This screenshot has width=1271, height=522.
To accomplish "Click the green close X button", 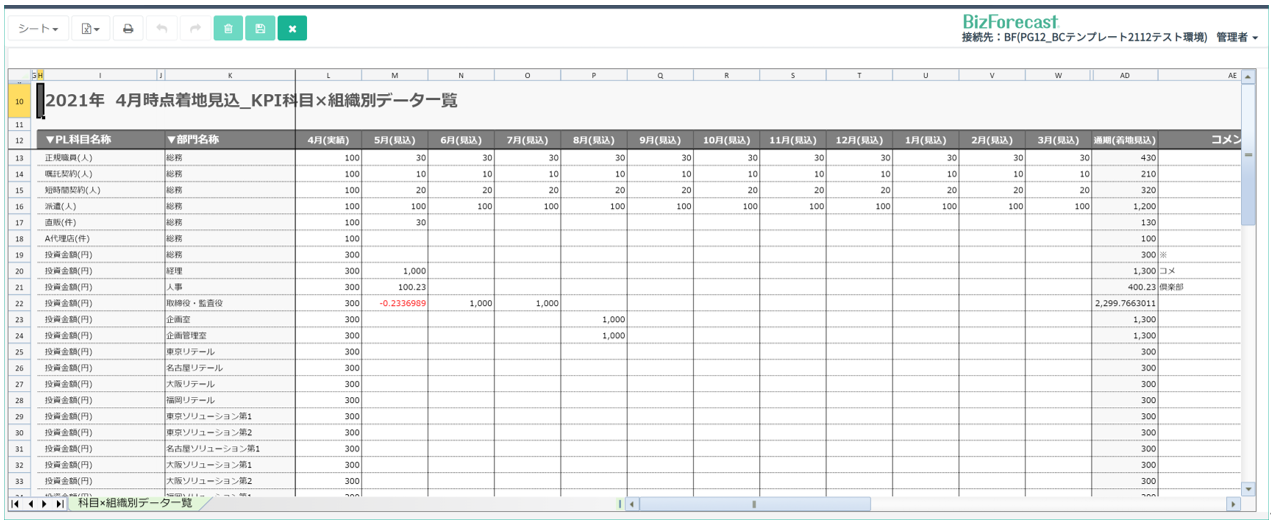I will click(292, 29).
